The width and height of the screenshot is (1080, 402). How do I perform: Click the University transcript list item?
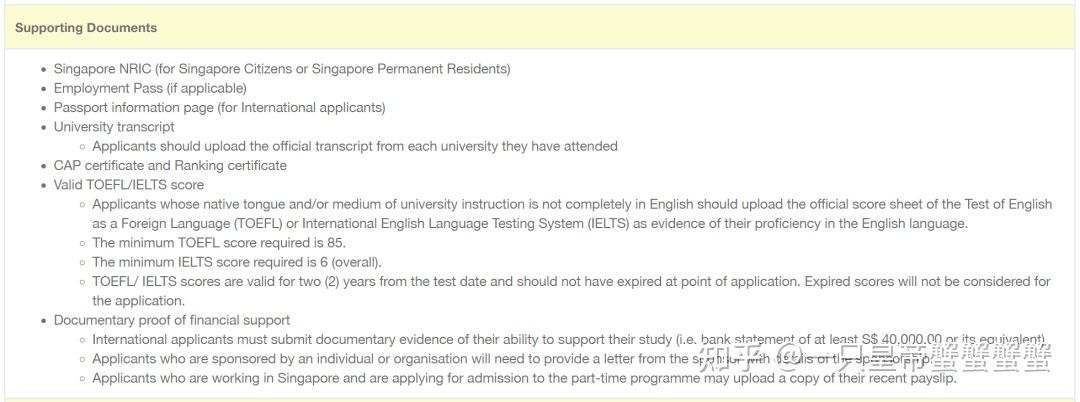114,127
